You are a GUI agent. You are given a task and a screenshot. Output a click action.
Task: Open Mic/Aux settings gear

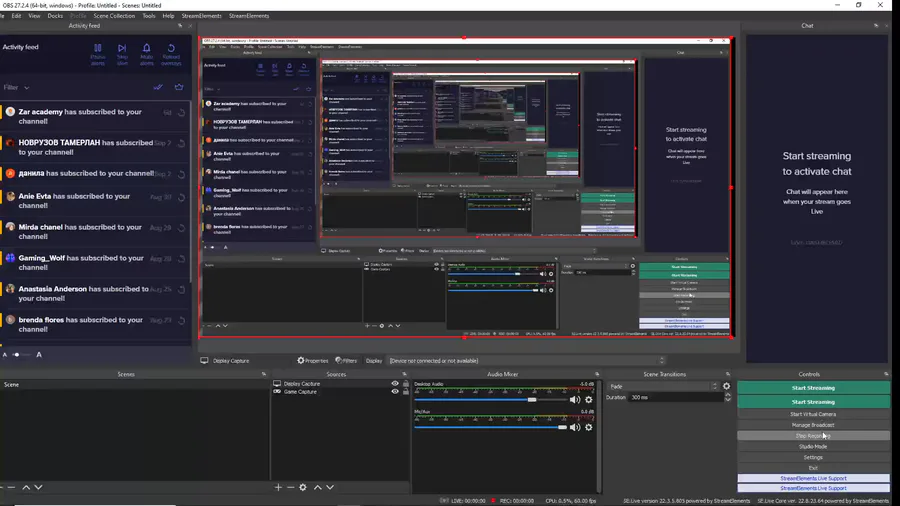pyautogui.click(x=588, y=427)
